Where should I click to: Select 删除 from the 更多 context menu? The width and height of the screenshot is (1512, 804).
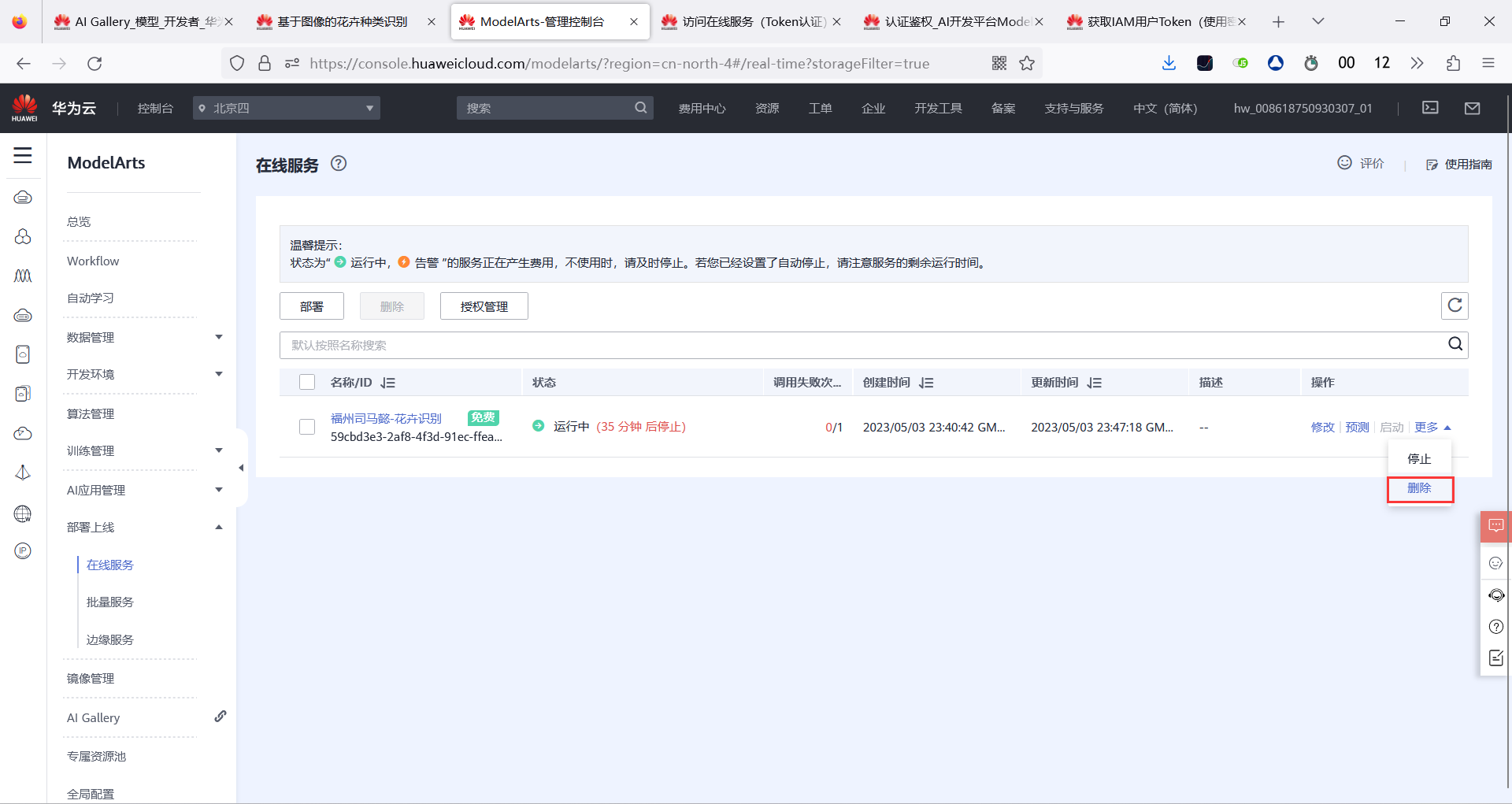(x=1419, y=488)
